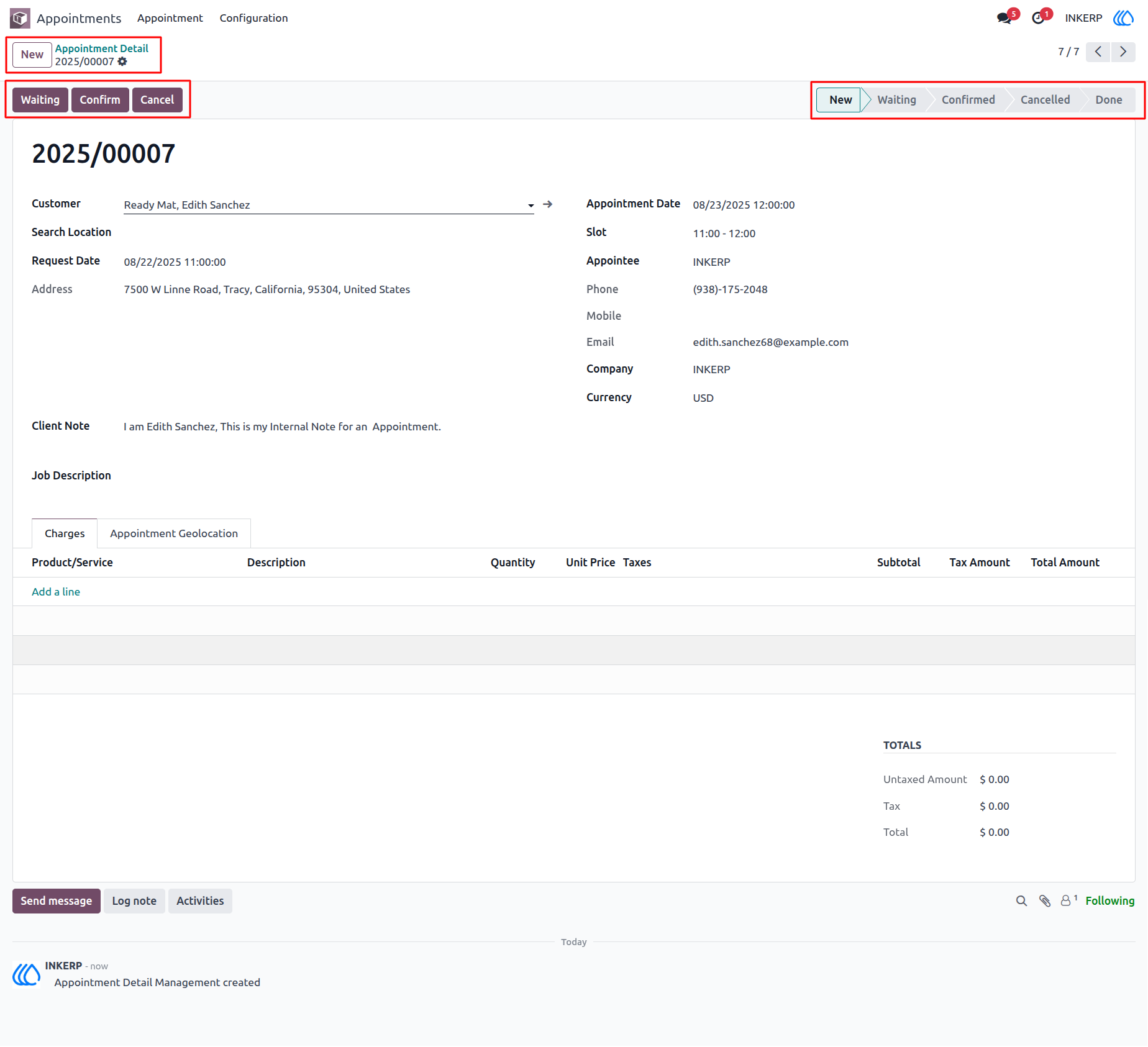
Task: Open the Activities button
Action: pyautogui.click(x=200, y=901)
